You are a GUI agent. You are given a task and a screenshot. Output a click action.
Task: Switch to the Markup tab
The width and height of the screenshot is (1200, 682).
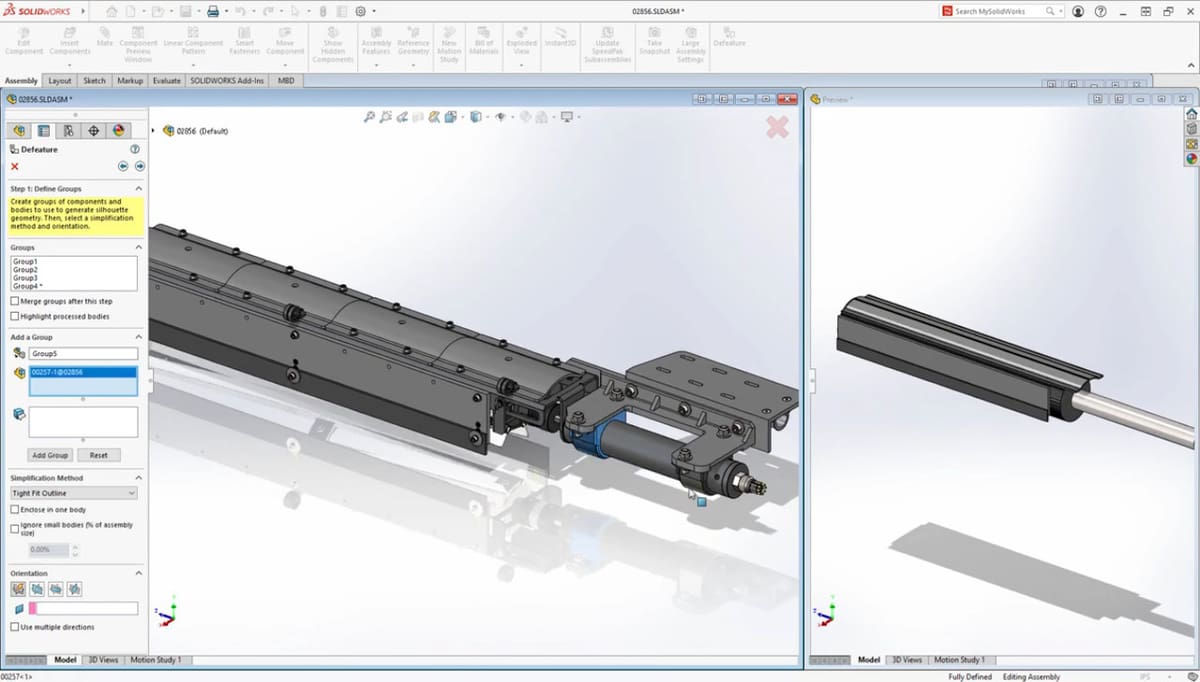click(130, 81)
